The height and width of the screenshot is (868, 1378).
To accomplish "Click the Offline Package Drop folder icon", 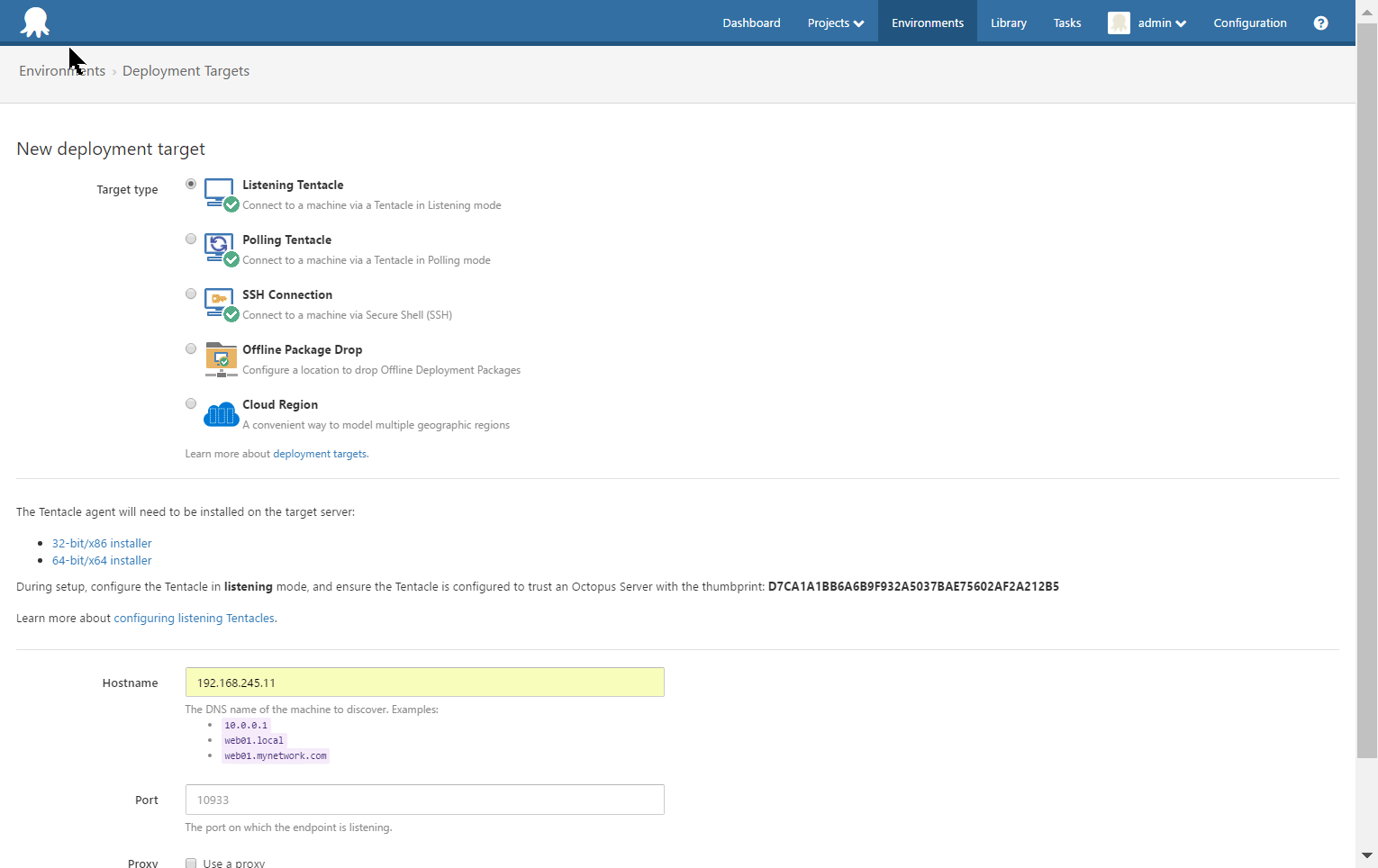I will [x=221, y=359].
